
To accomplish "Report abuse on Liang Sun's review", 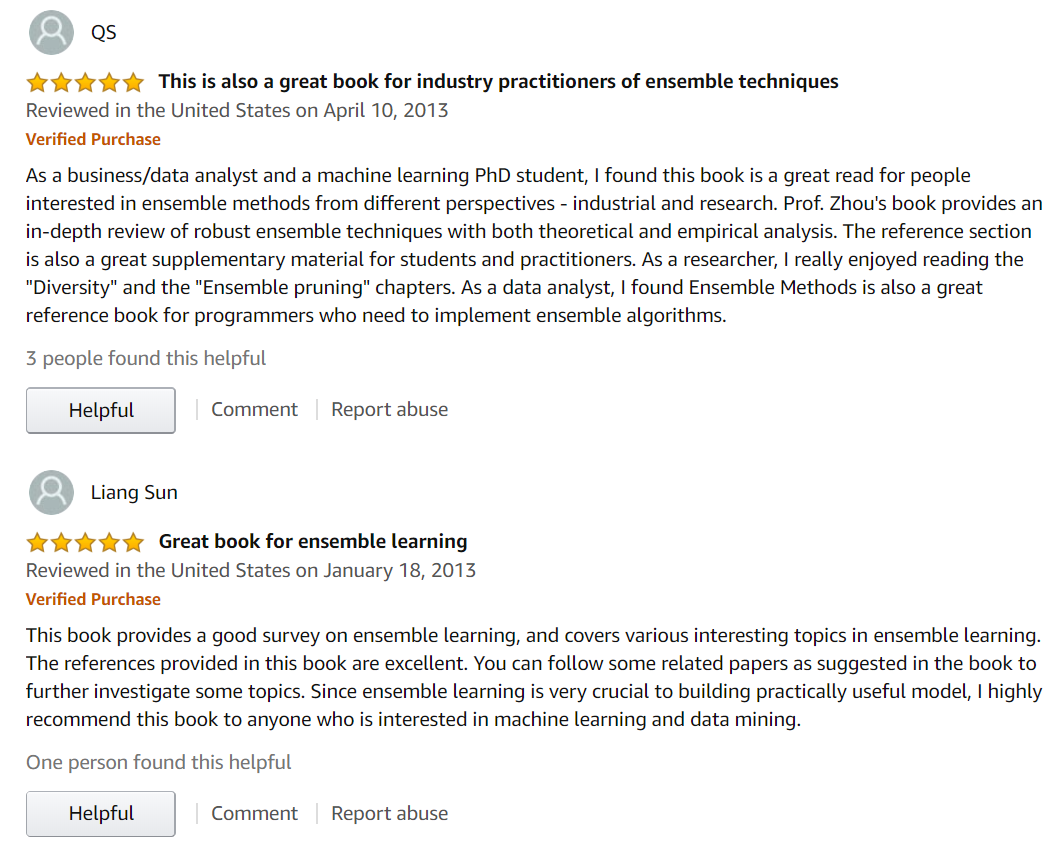I will click(389, 813).
